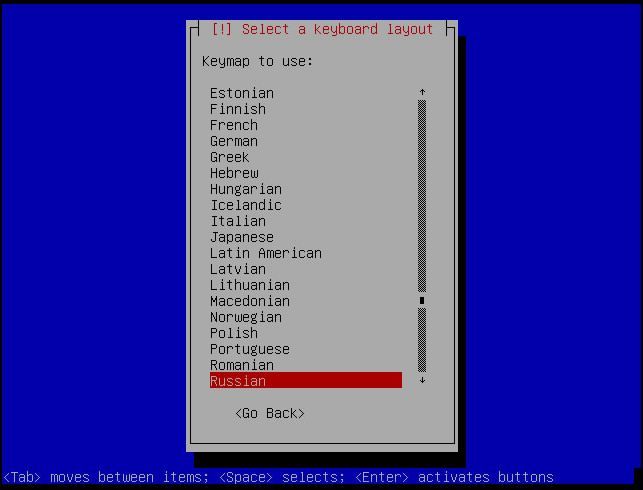Select French in the keymap list

pos(234,125)
